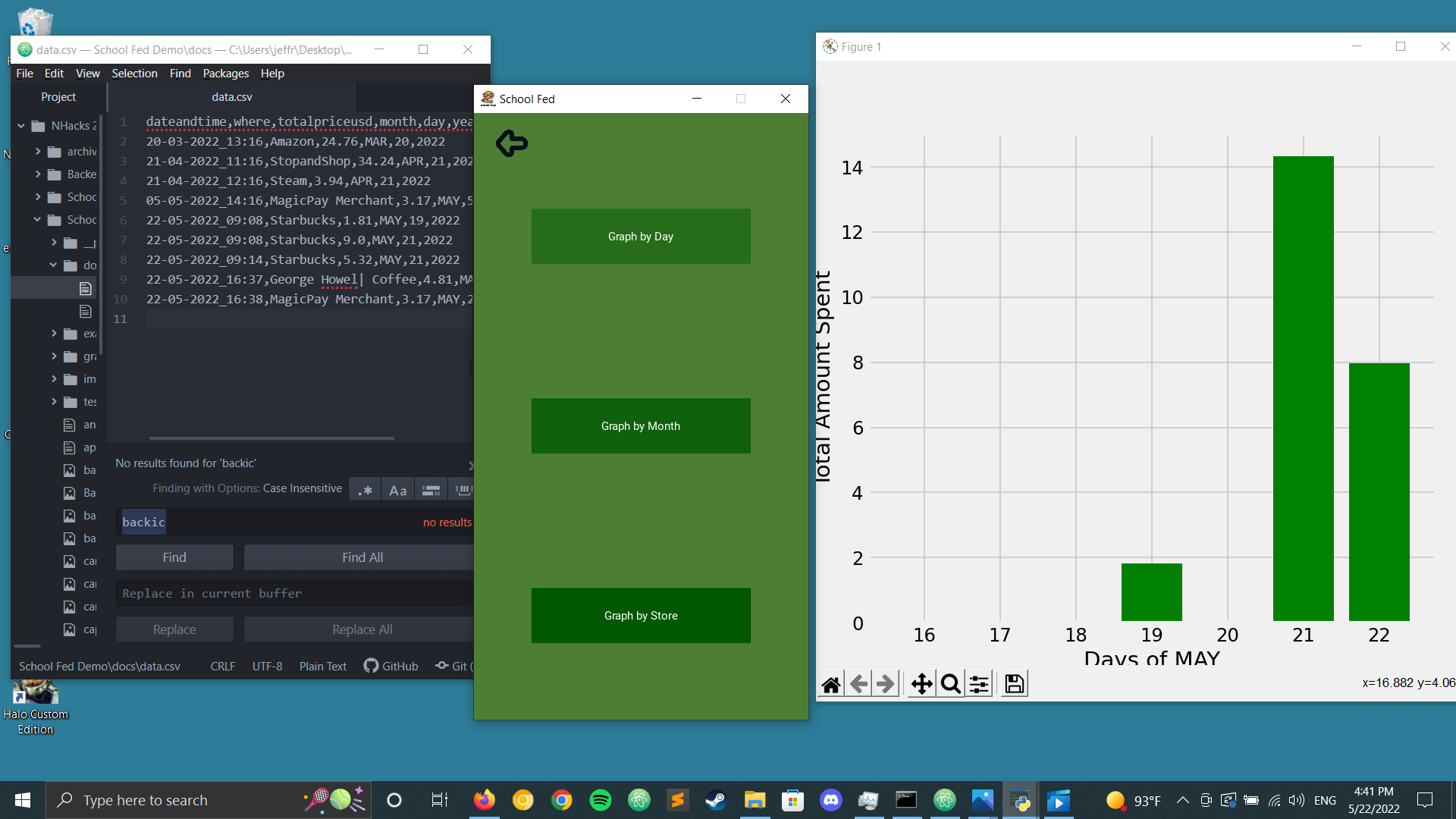Reset the plot view with the Home icon
This screenshot has height=819, width=1456.
pos(831,684)
